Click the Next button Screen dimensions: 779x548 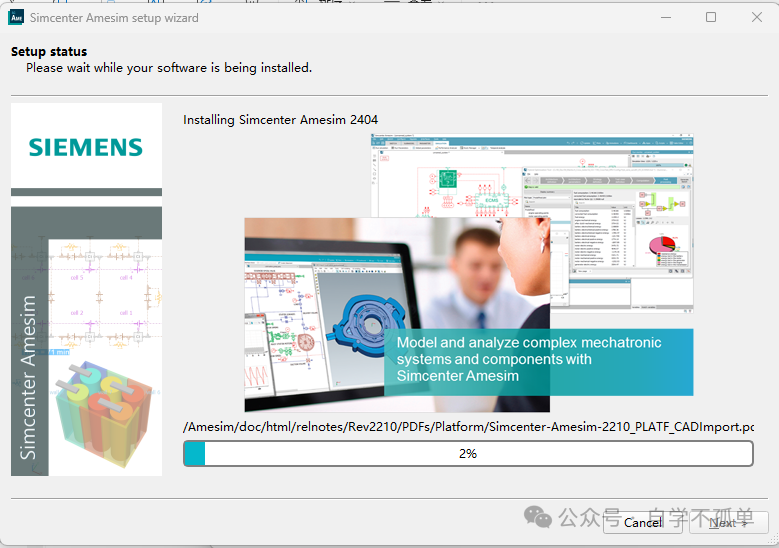coord(728,523)
